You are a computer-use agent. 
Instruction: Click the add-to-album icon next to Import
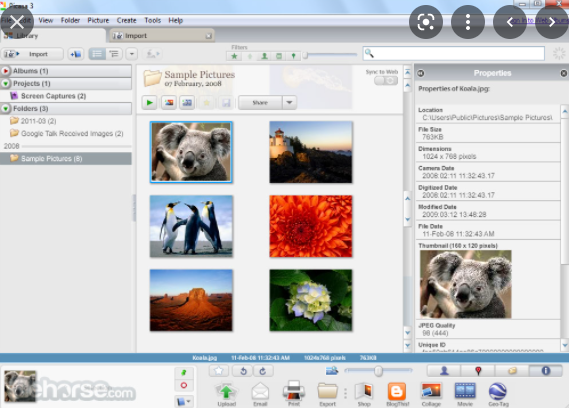click(76, 54)
